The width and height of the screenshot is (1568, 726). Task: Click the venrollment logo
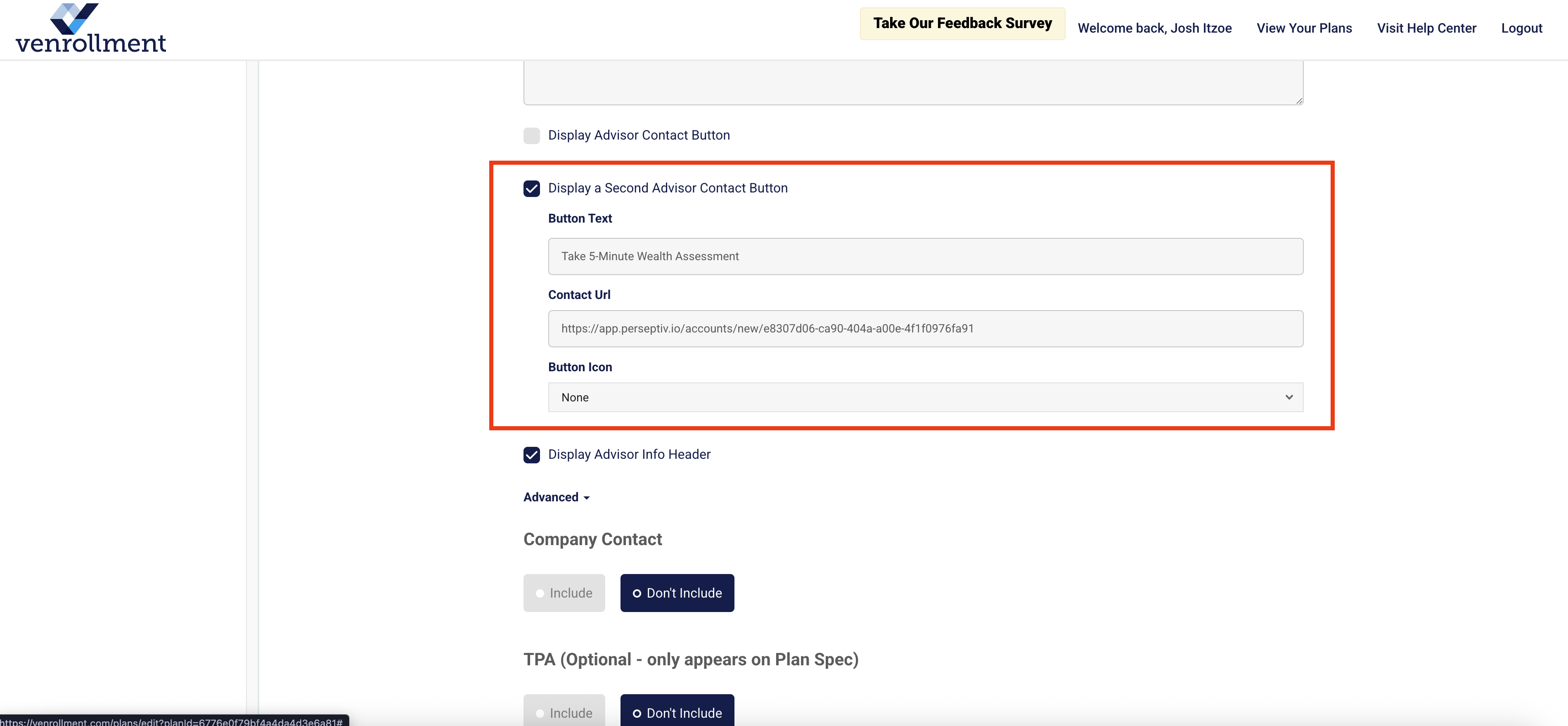pos(90,28)
